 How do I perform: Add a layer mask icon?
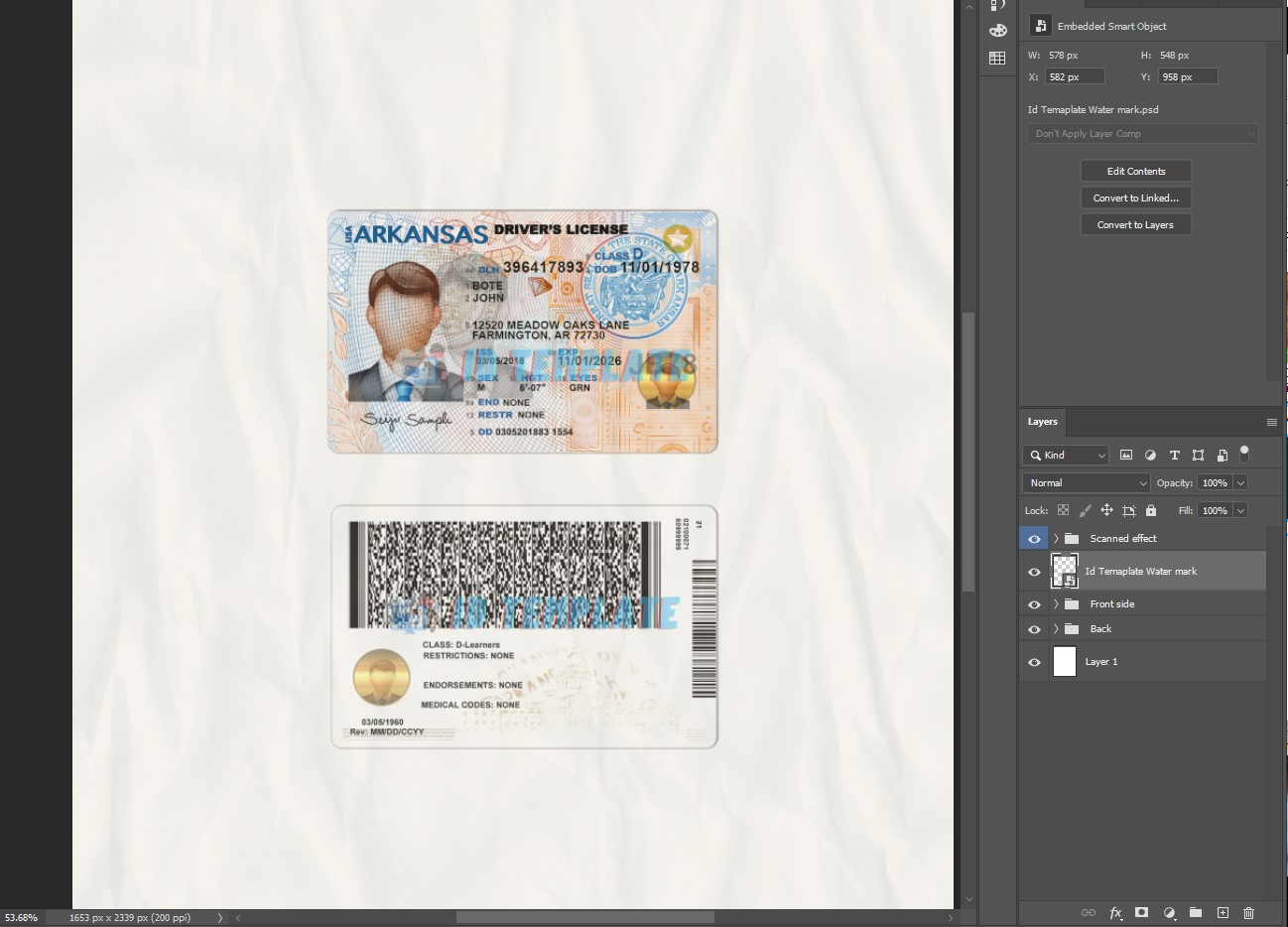pyautogui.click(x=1142, y=912)
